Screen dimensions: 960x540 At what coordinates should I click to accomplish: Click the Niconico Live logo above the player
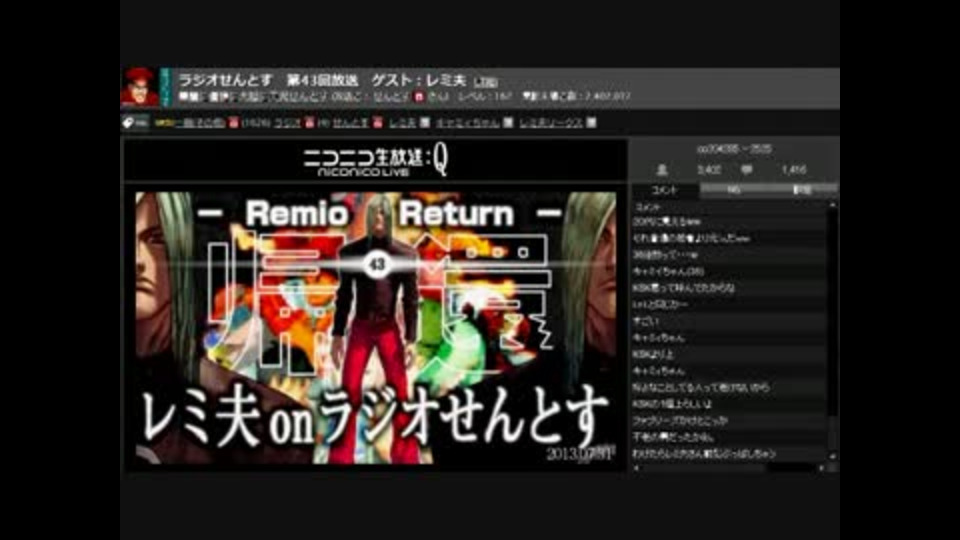375,162
